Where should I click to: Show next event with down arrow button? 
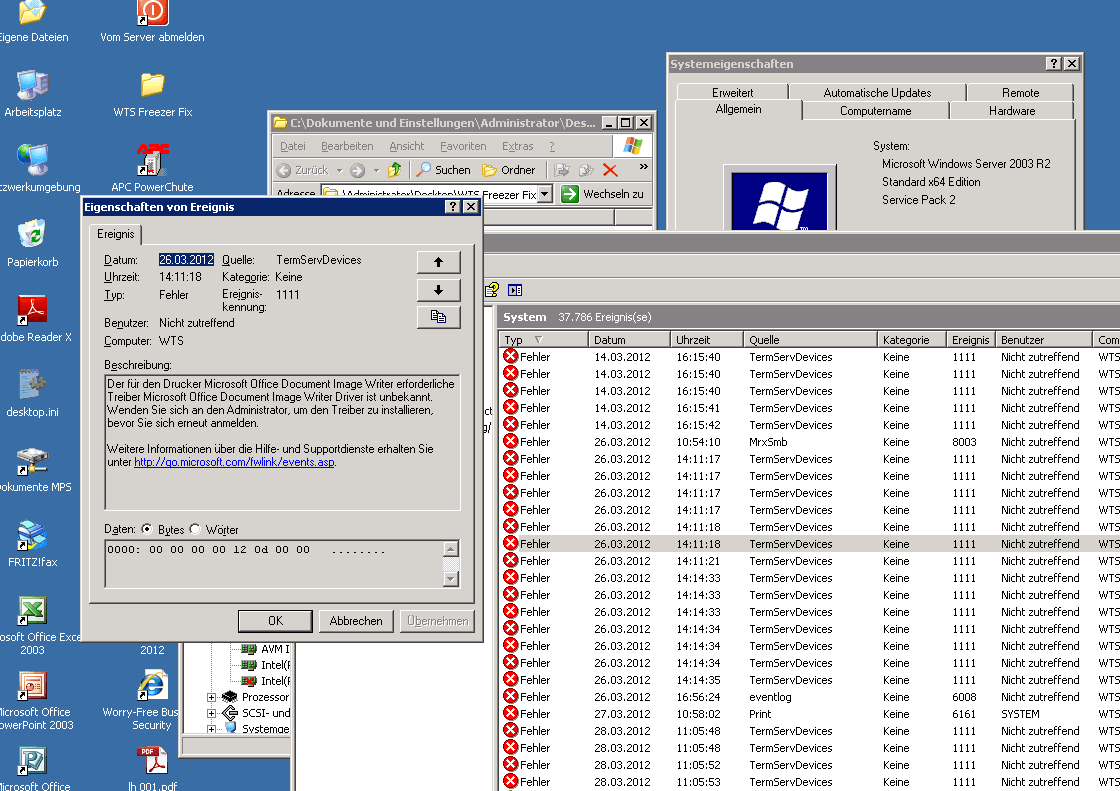tap(439, 290)
